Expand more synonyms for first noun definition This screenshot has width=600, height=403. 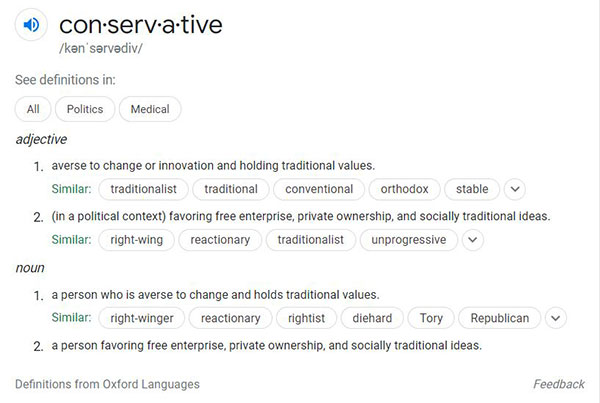(556, 318)
